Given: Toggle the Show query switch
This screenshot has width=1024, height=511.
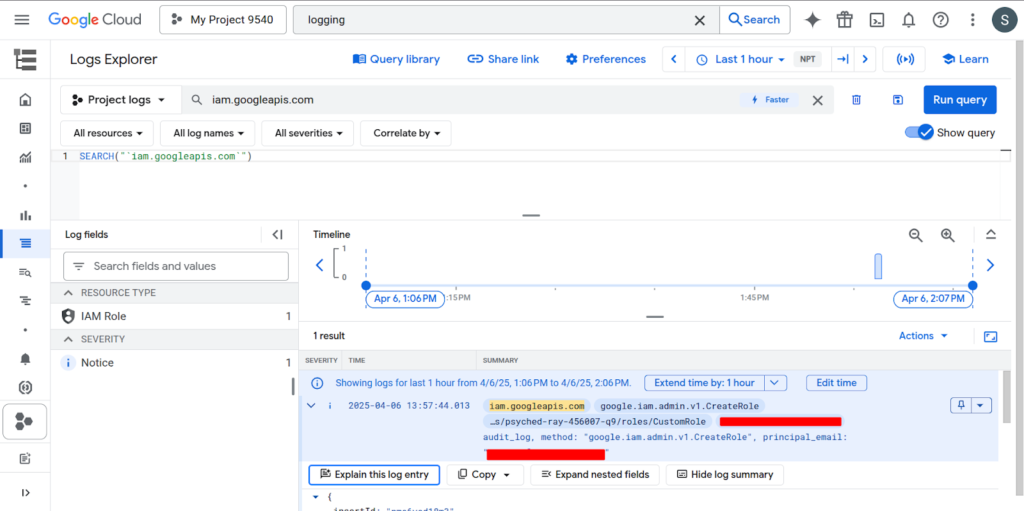Looking at the screenshot, I should click(x=920, y=133).
